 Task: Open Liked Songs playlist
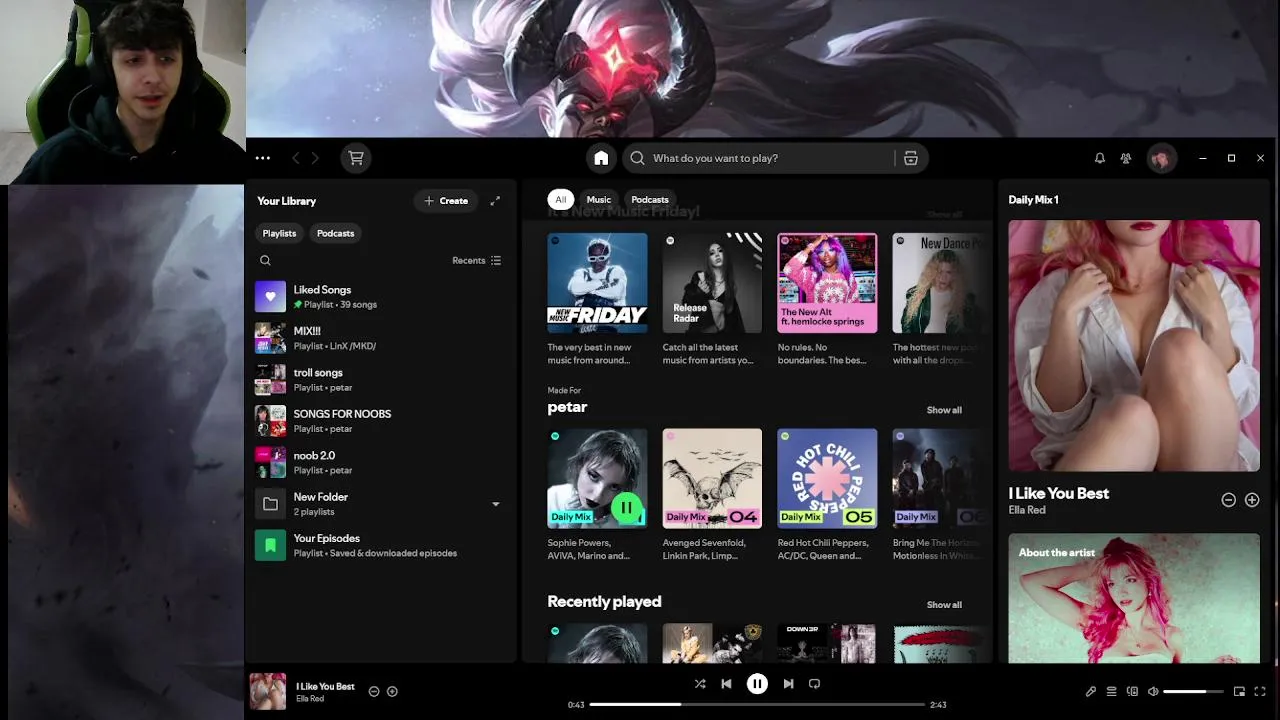380,296
